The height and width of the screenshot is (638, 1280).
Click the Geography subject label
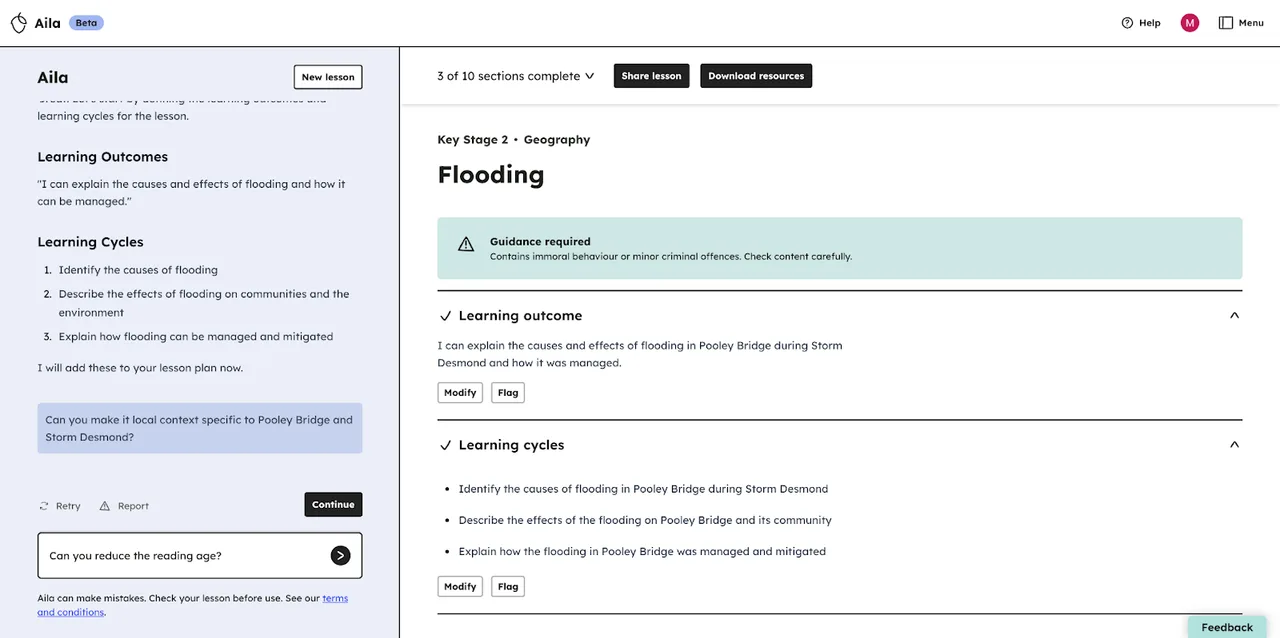(x=557, y=140)
